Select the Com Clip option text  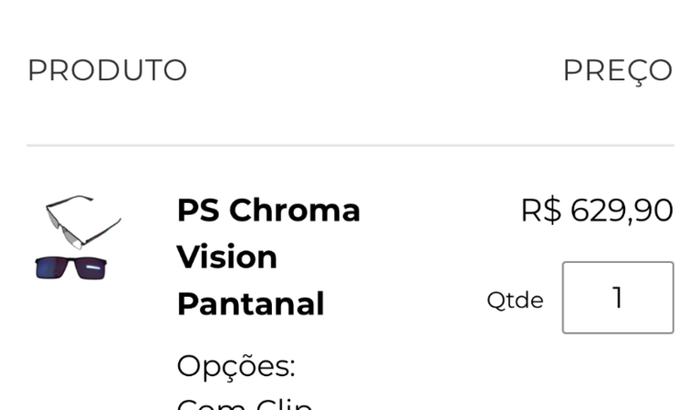[245, 403]
